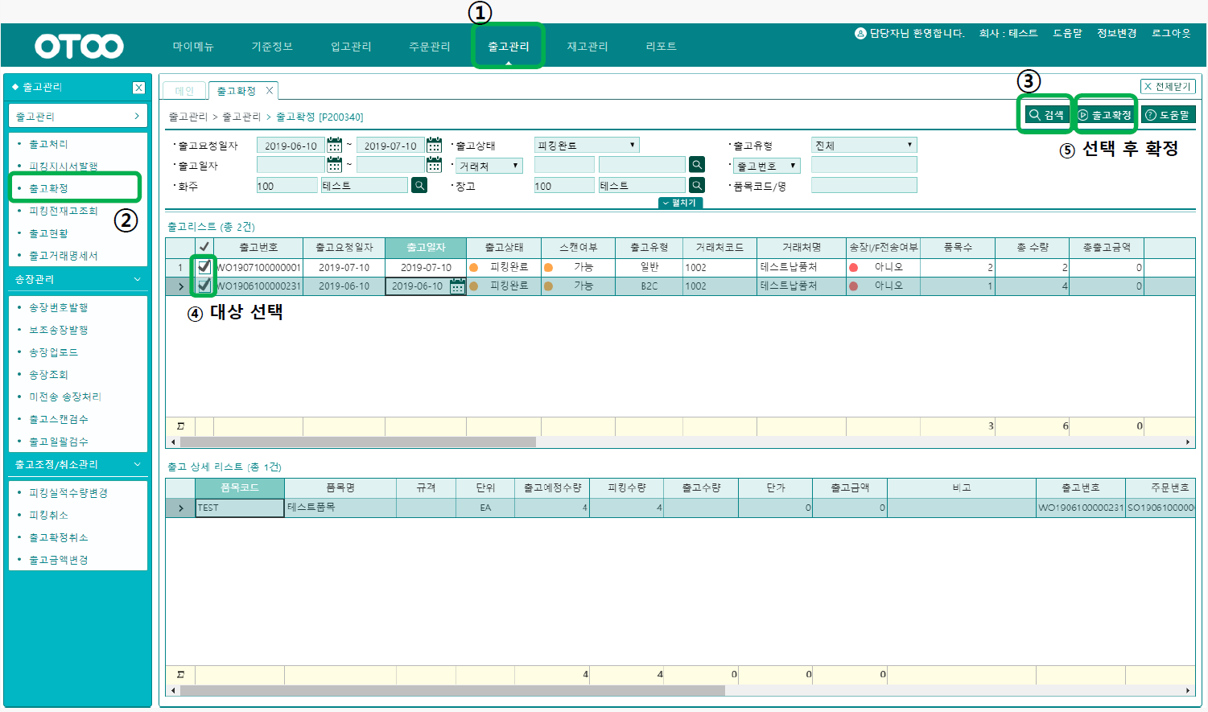Click the 출고확정 confirm button
This screenshot has height=712, width=1208.
coord(1105,115)
